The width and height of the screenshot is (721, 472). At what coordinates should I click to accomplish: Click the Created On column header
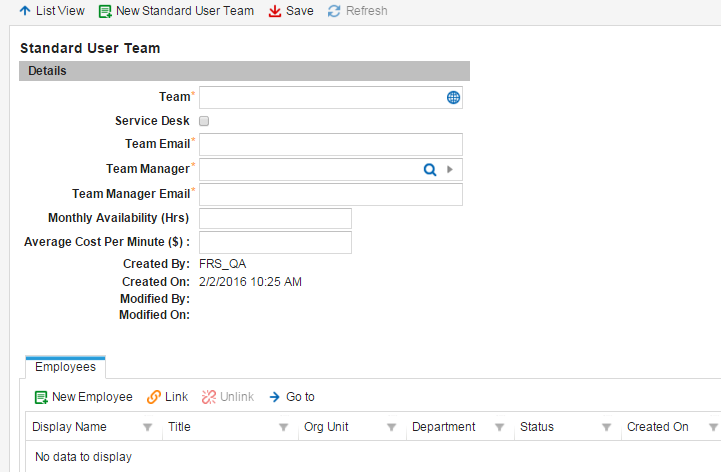coord(657,427)
